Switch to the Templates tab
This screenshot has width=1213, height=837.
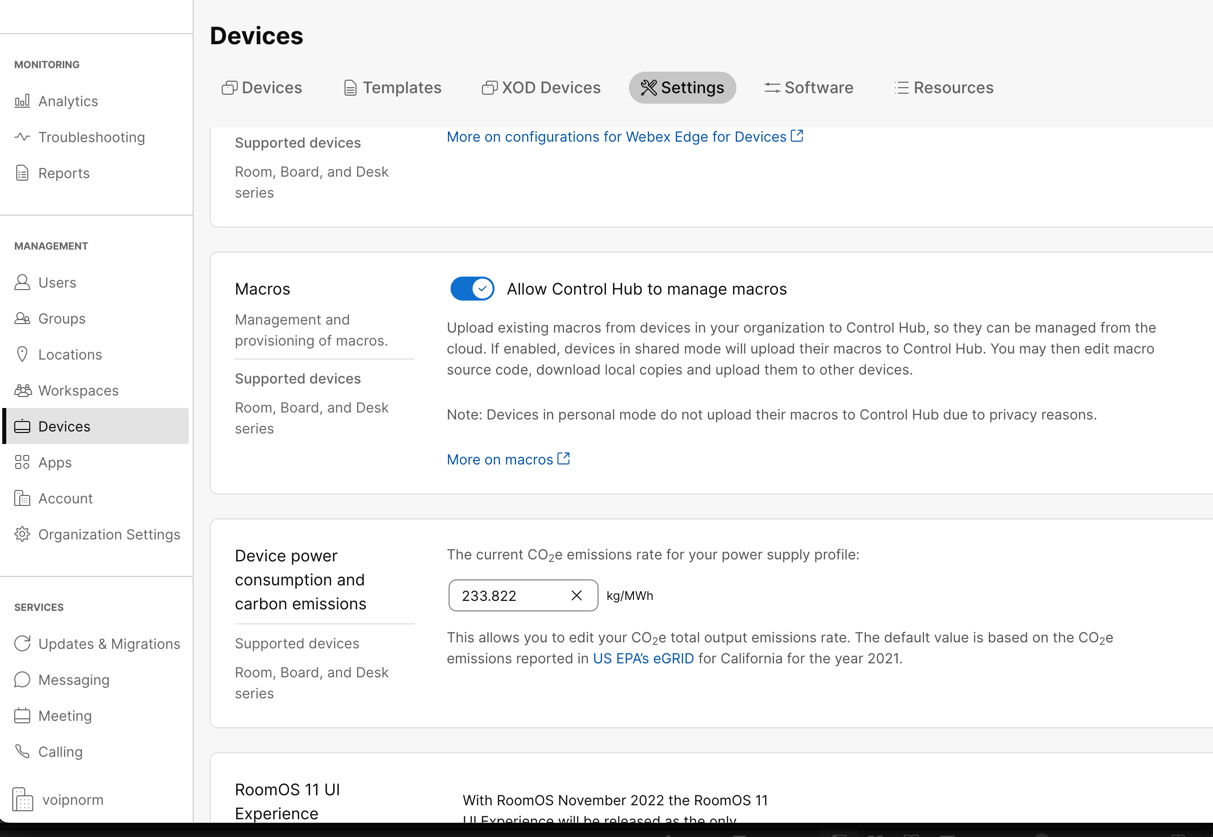coord(392,88)
